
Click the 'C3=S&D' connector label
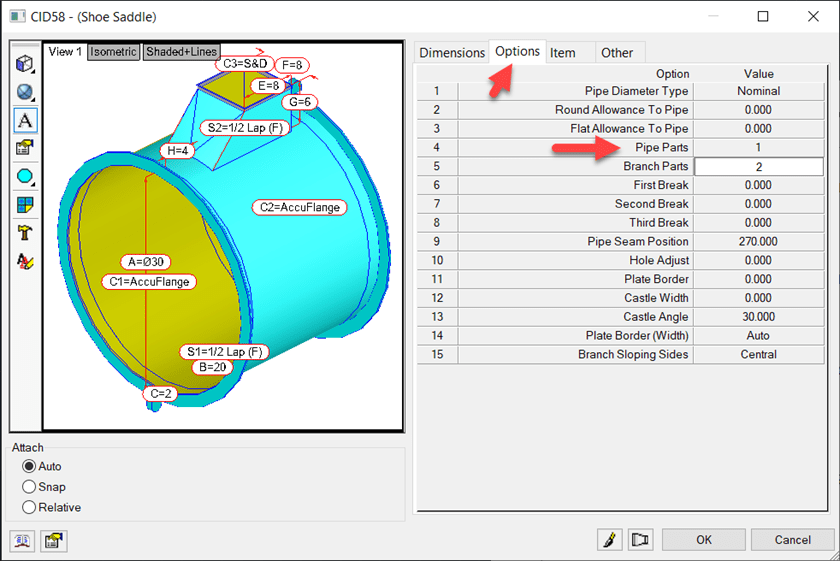point(245,64)
